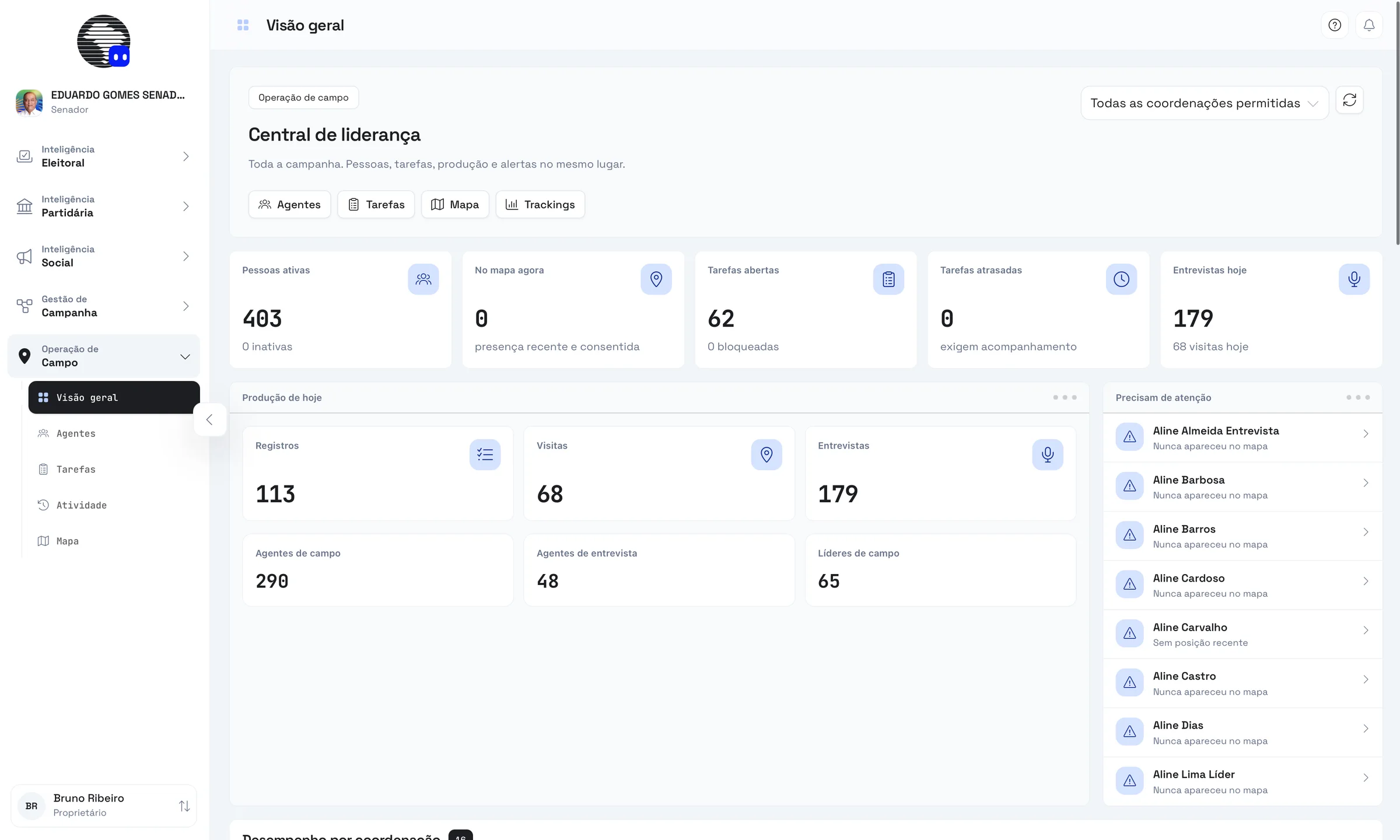Click the checklist icon on Registros card
The image size is (1400, 840).
coord(485,454)
